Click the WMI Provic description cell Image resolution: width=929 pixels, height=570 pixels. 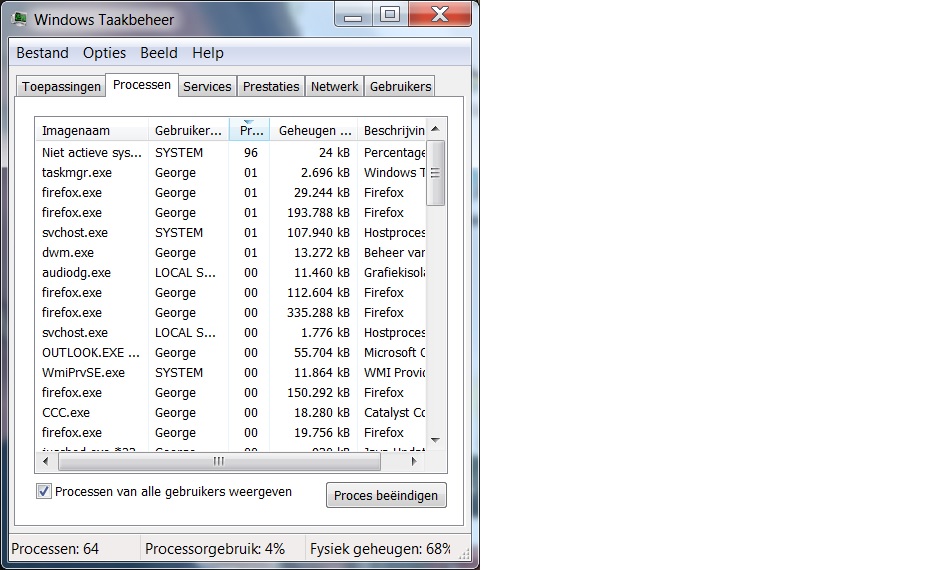[x=395, y=372]
